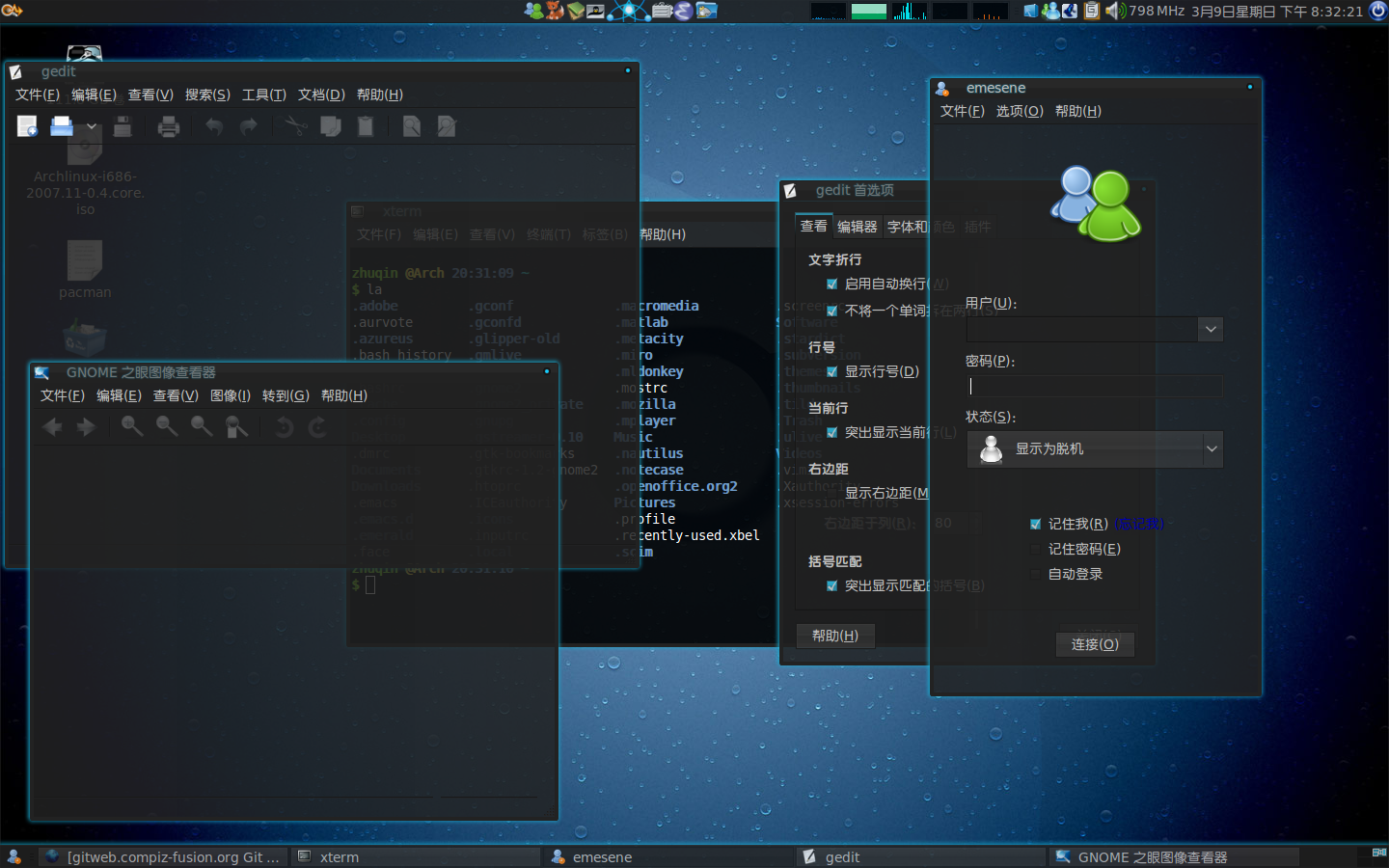Toggle 自动登录 checkbox in emesene

[x=1036, y=575]
